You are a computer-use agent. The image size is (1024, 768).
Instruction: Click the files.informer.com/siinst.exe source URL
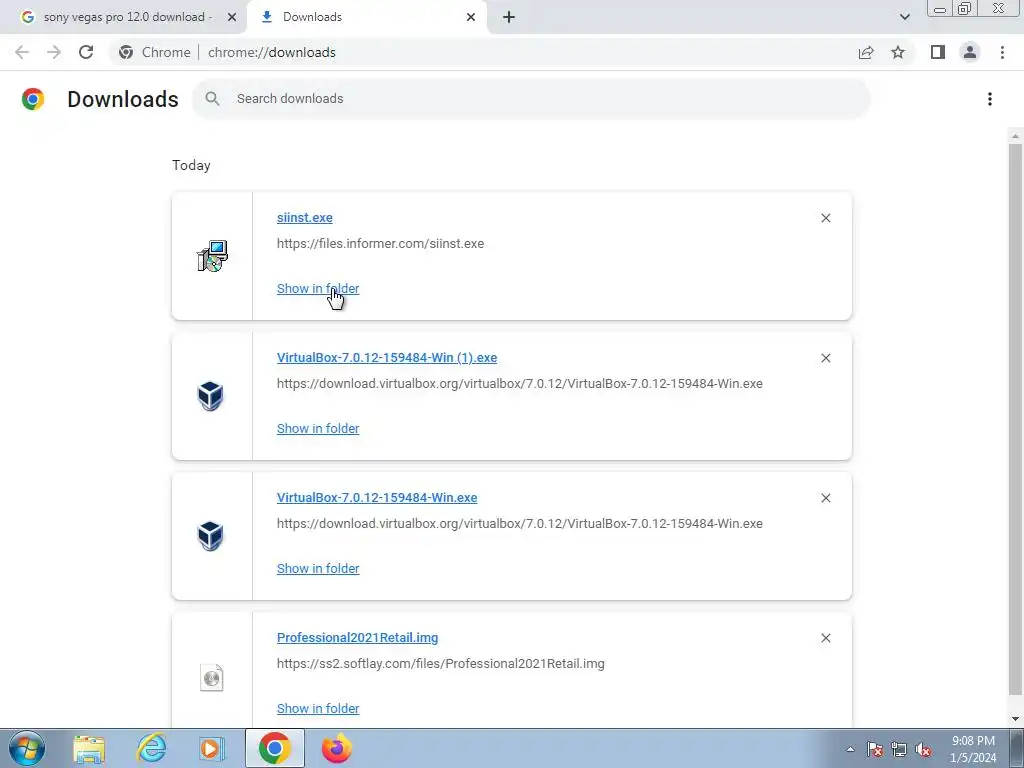coord(380,244)
